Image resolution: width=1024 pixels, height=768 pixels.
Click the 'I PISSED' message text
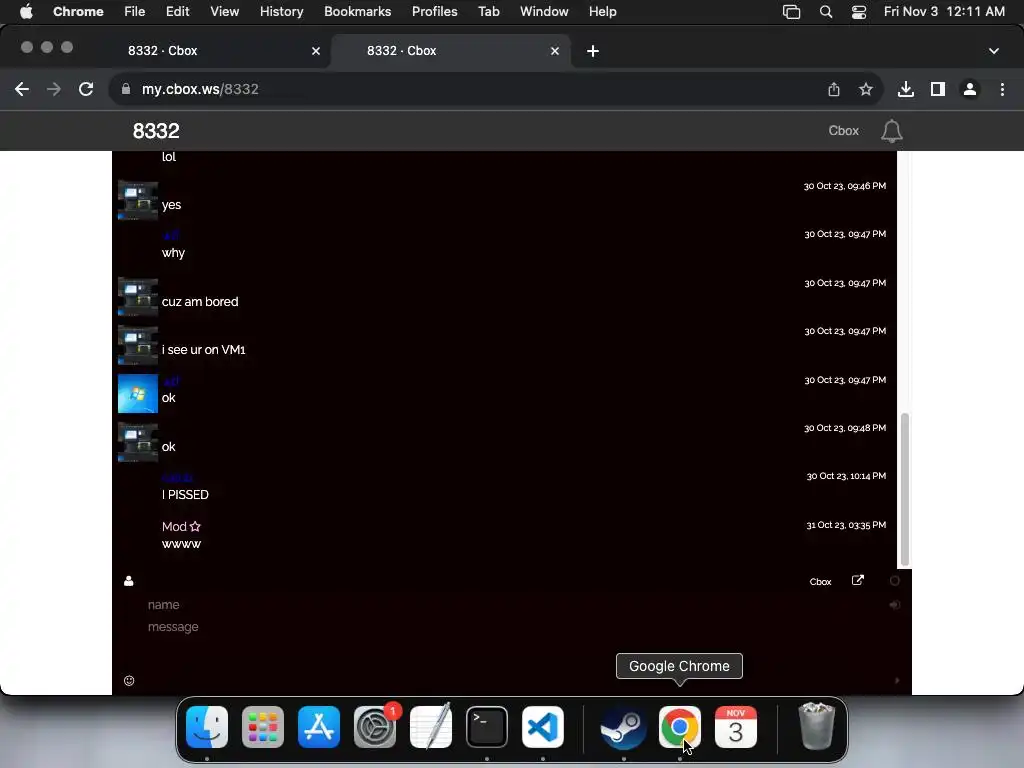(x=185, y=494)
